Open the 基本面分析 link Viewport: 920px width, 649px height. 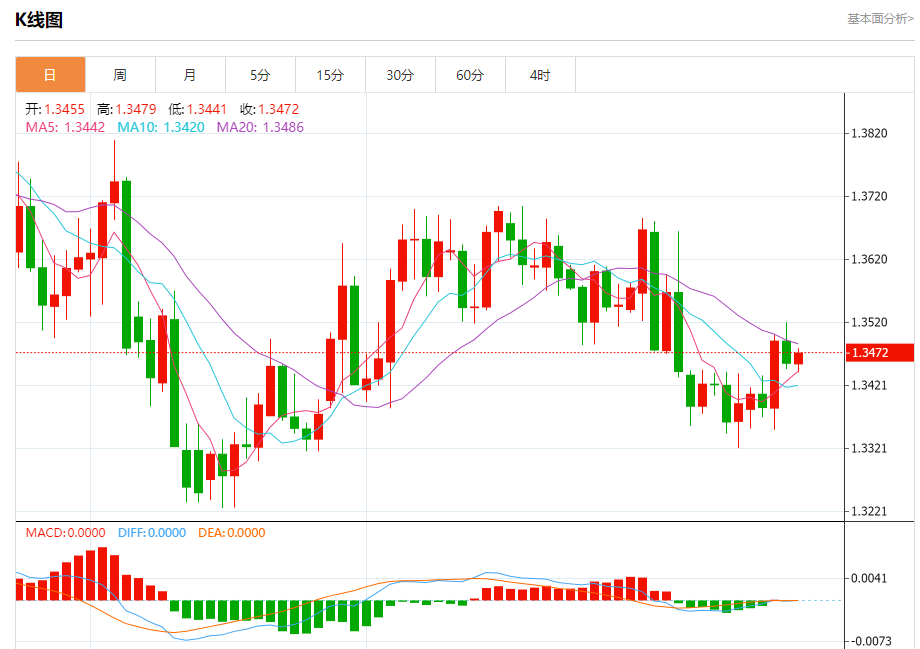(880, 19)
